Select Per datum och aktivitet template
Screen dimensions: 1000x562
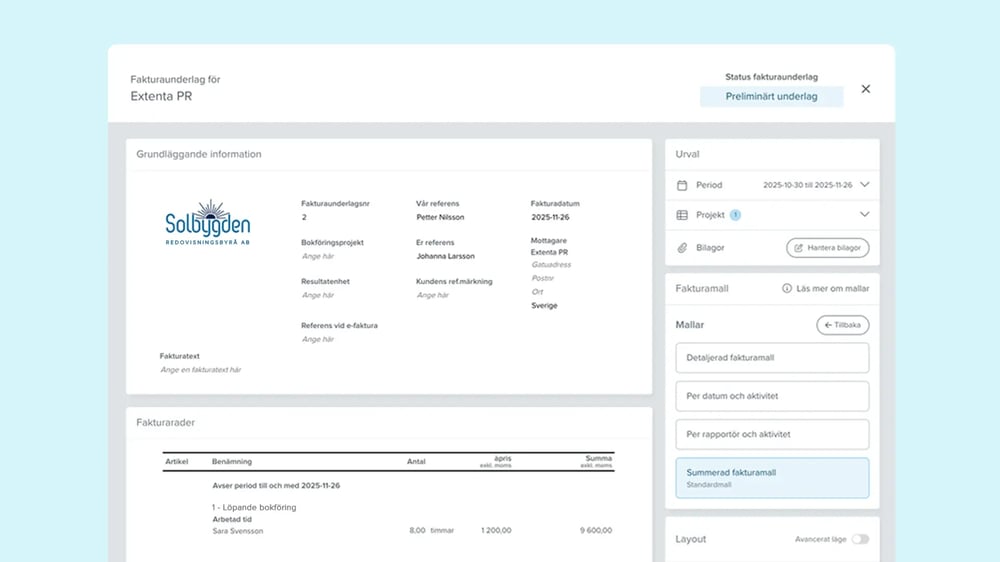coord(772,396)
